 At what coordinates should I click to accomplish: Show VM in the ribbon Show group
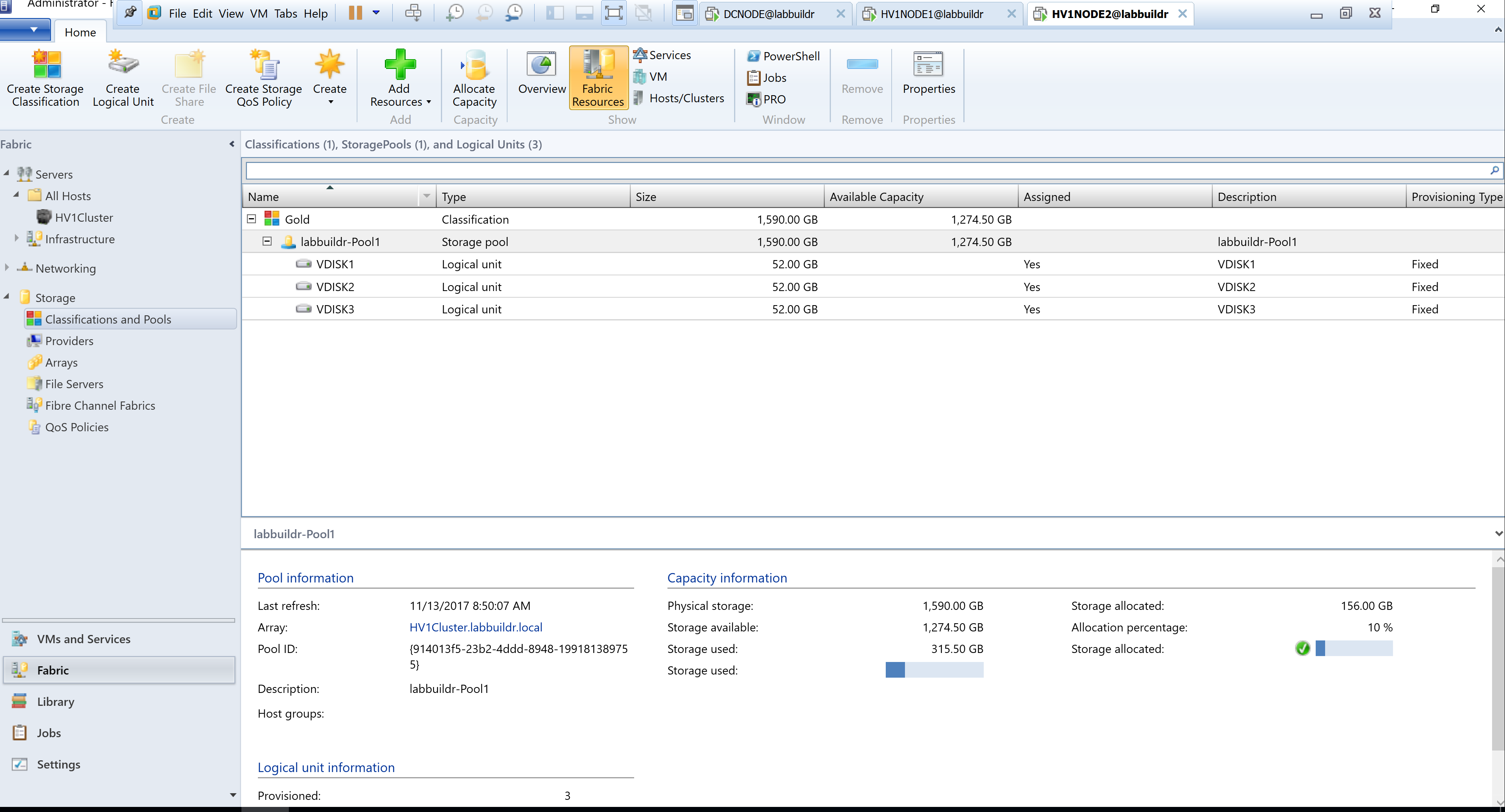pos(650,76)
